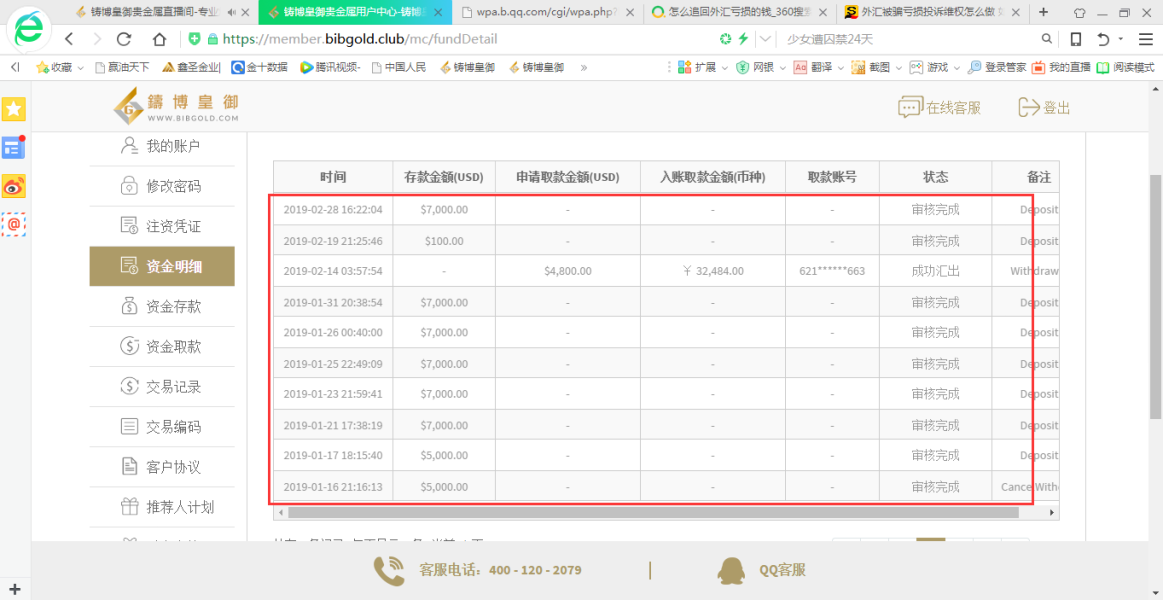This screenshot has height=600, width=1163.
Task: Open the Weibo sidebar icon
Action: point(13,186)
